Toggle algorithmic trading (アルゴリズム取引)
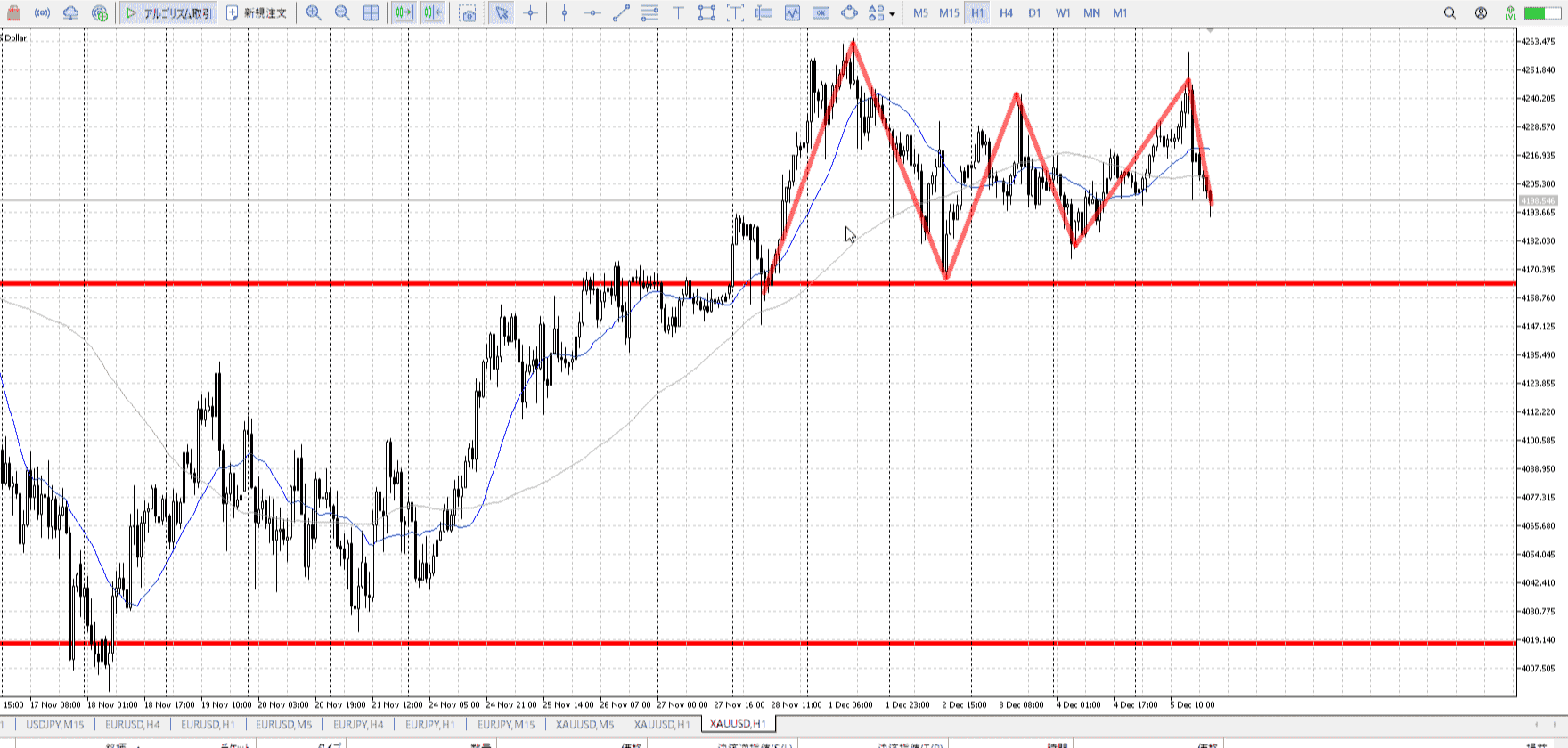This screenshot has height=748, width=1568. (x=168, y=13)
